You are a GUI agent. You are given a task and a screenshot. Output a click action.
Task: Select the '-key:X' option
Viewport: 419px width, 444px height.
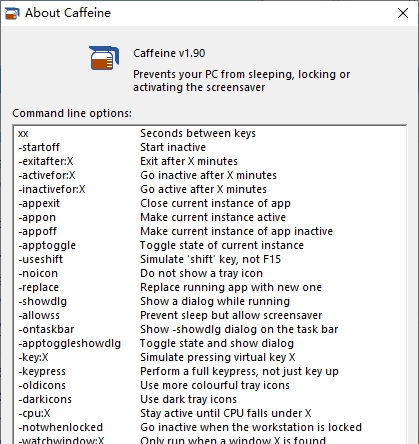pyautogui.click(x=33, y=357)
